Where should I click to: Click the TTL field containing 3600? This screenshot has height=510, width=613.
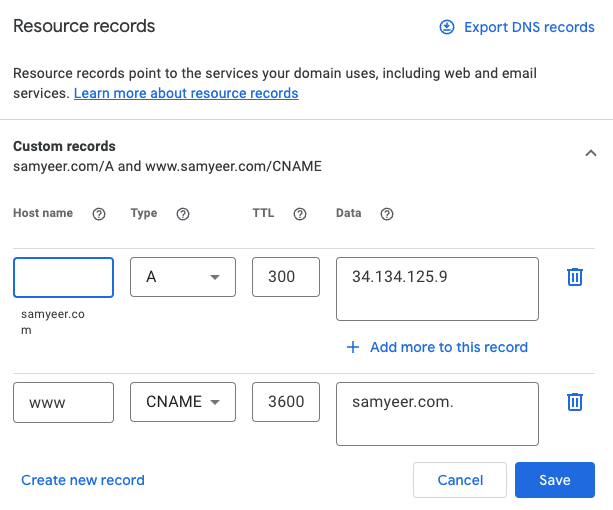click(286, 402)
